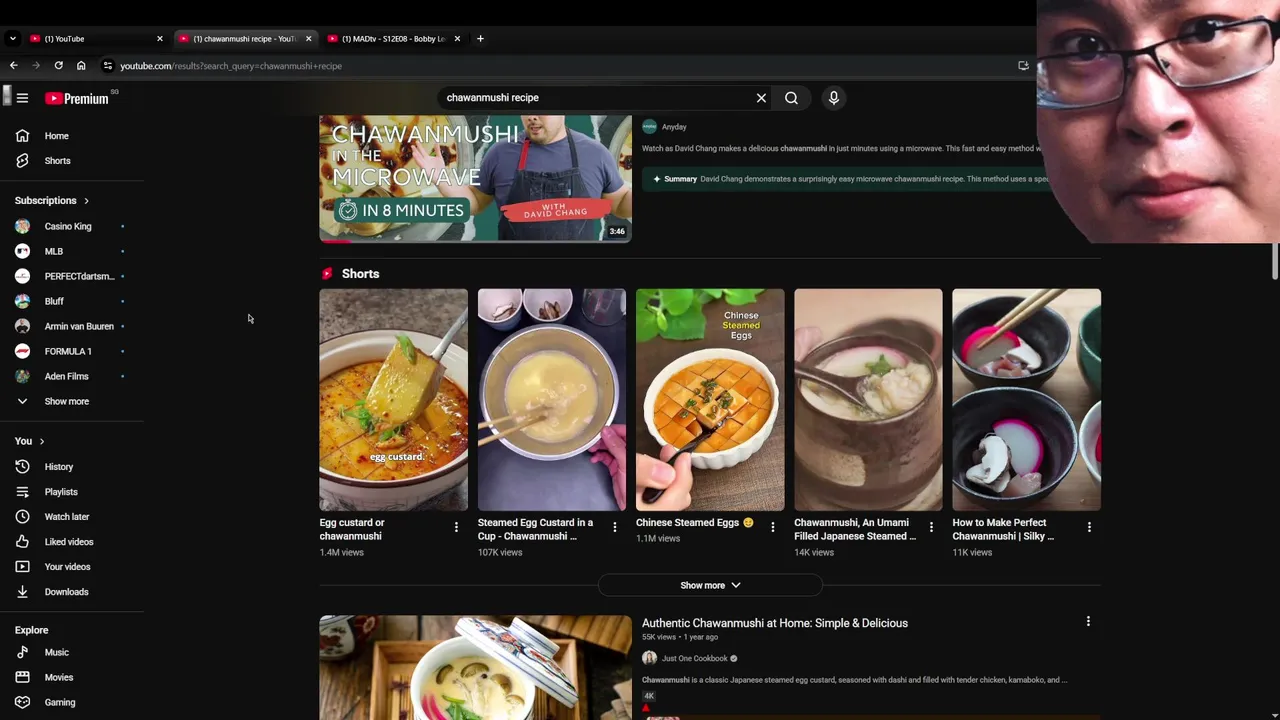Close the chawanmushi recipe tab
1280x720 pixels.
pos(308,39)
